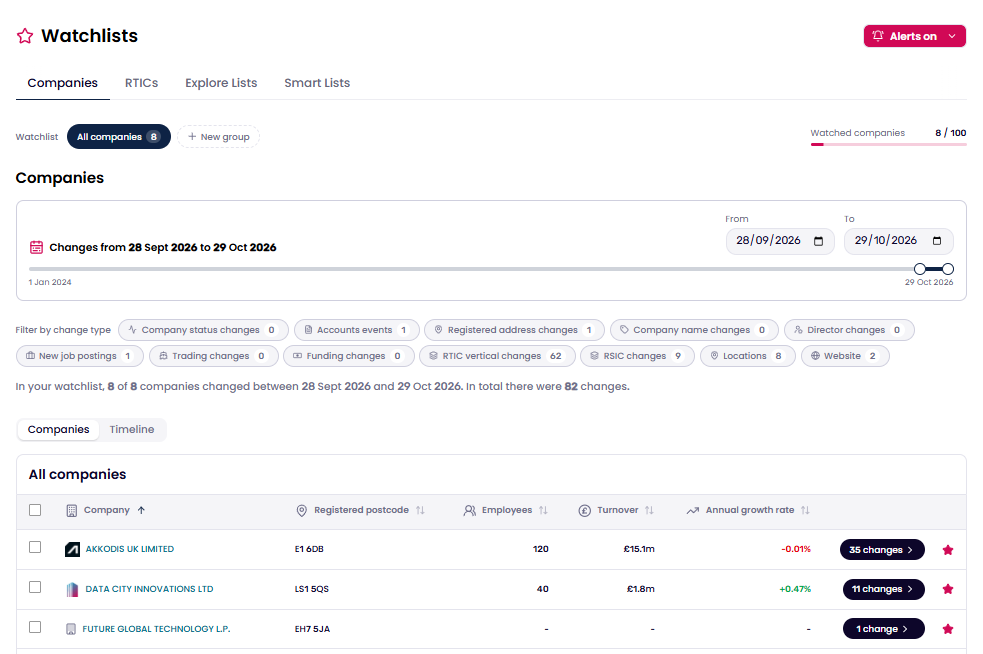The height and width of the screenshot is (654, 983).
Task: Filter by Company name changes
Action: tap(694, 330)
